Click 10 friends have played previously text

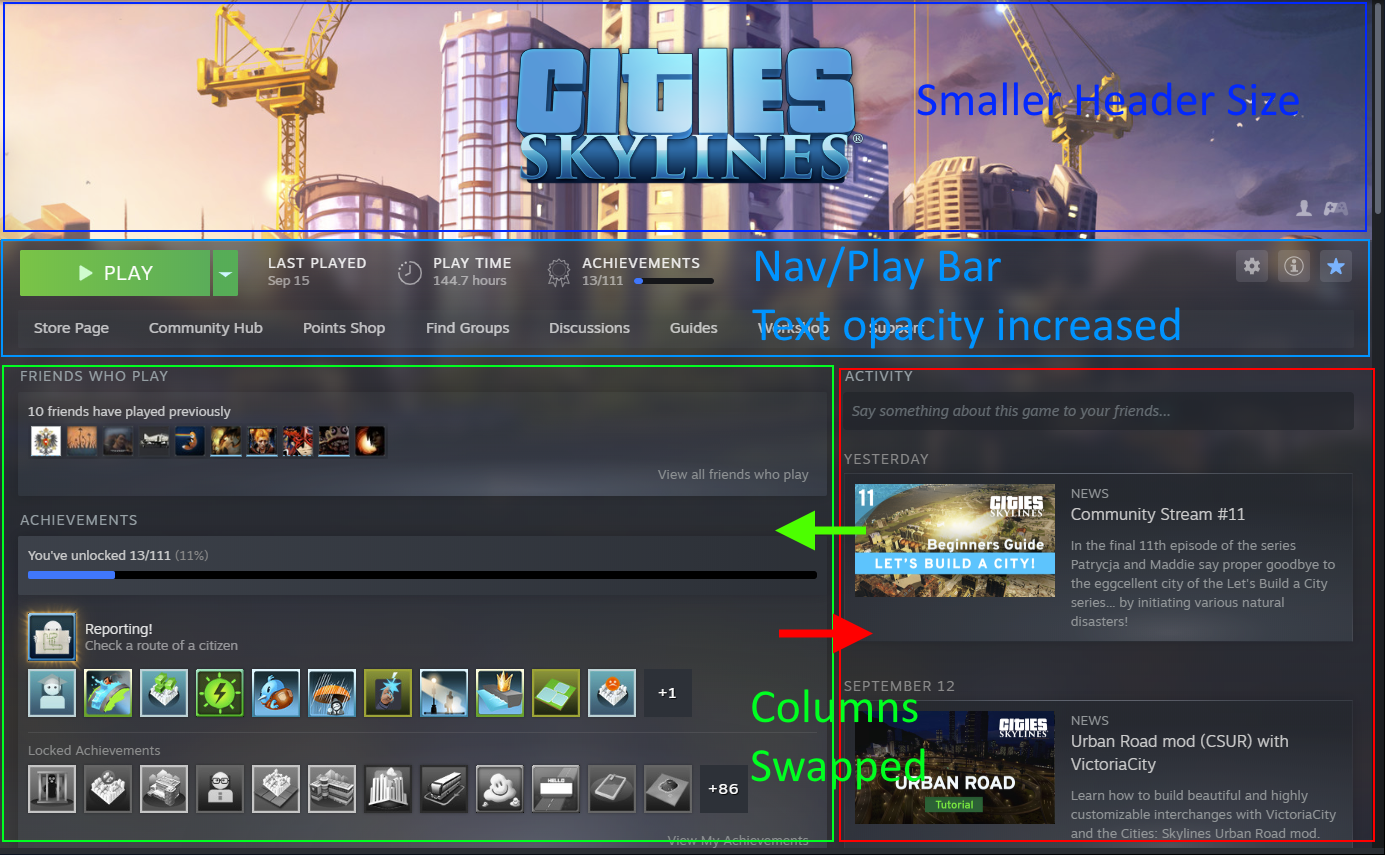[129, 411]
